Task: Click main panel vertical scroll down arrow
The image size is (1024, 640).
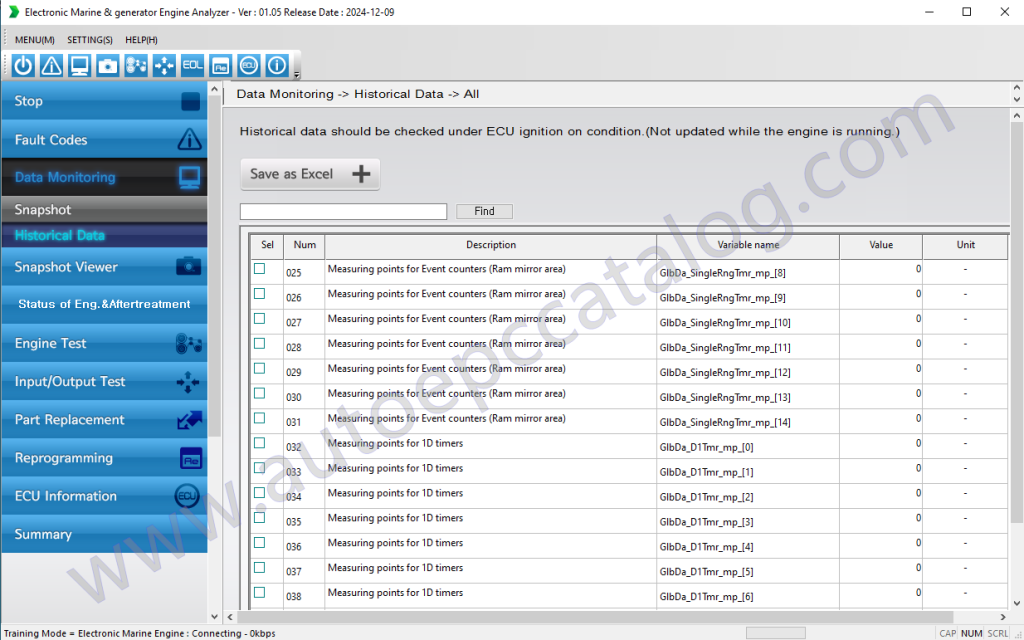Action: tap(1017, 603)
